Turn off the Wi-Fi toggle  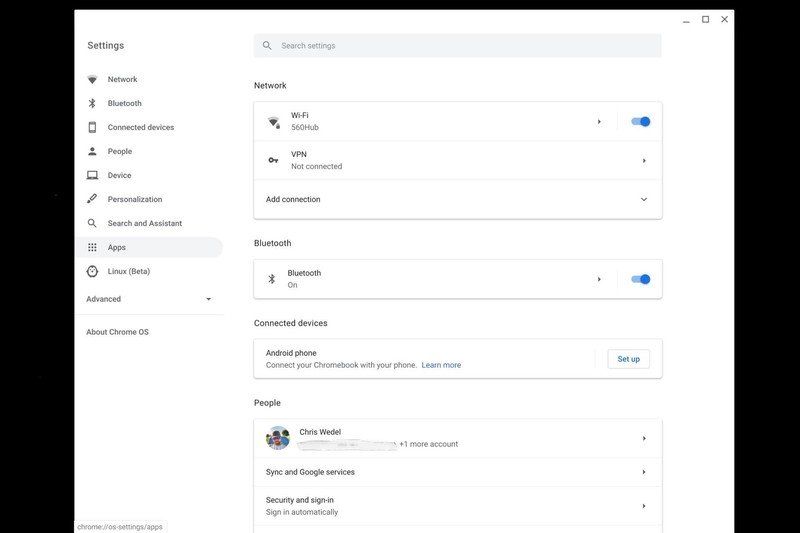(640, 122)
